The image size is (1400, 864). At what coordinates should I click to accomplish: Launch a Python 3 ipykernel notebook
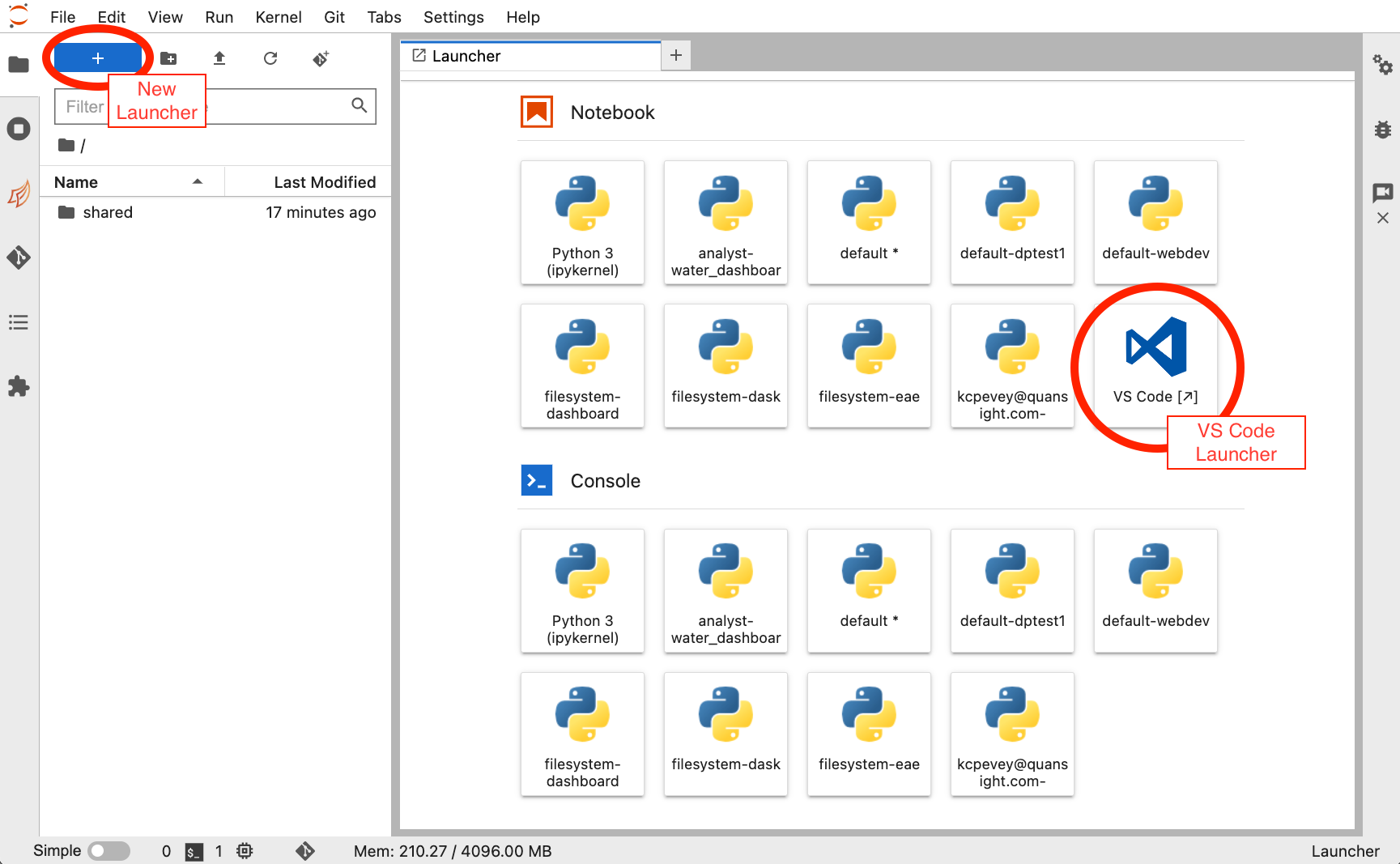pyautogui.click(x=582, y=223)
